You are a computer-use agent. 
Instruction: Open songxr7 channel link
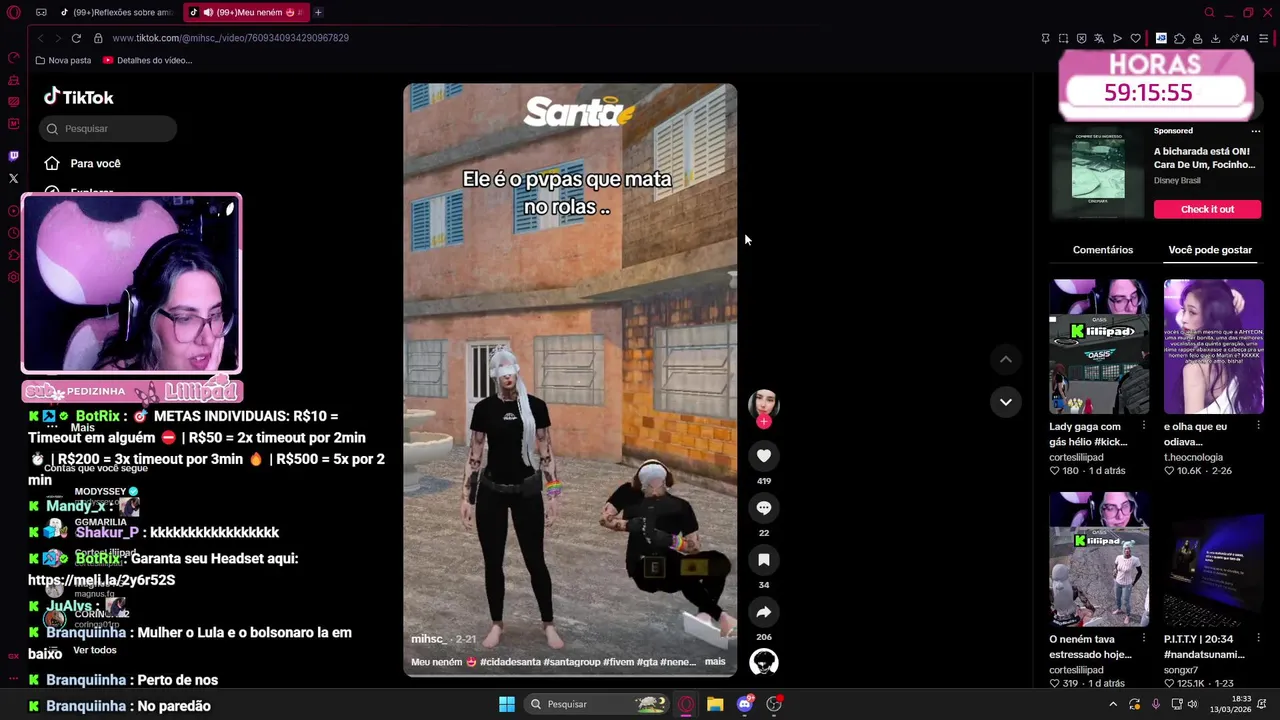pyautogui.click(x=1181, y=670)
